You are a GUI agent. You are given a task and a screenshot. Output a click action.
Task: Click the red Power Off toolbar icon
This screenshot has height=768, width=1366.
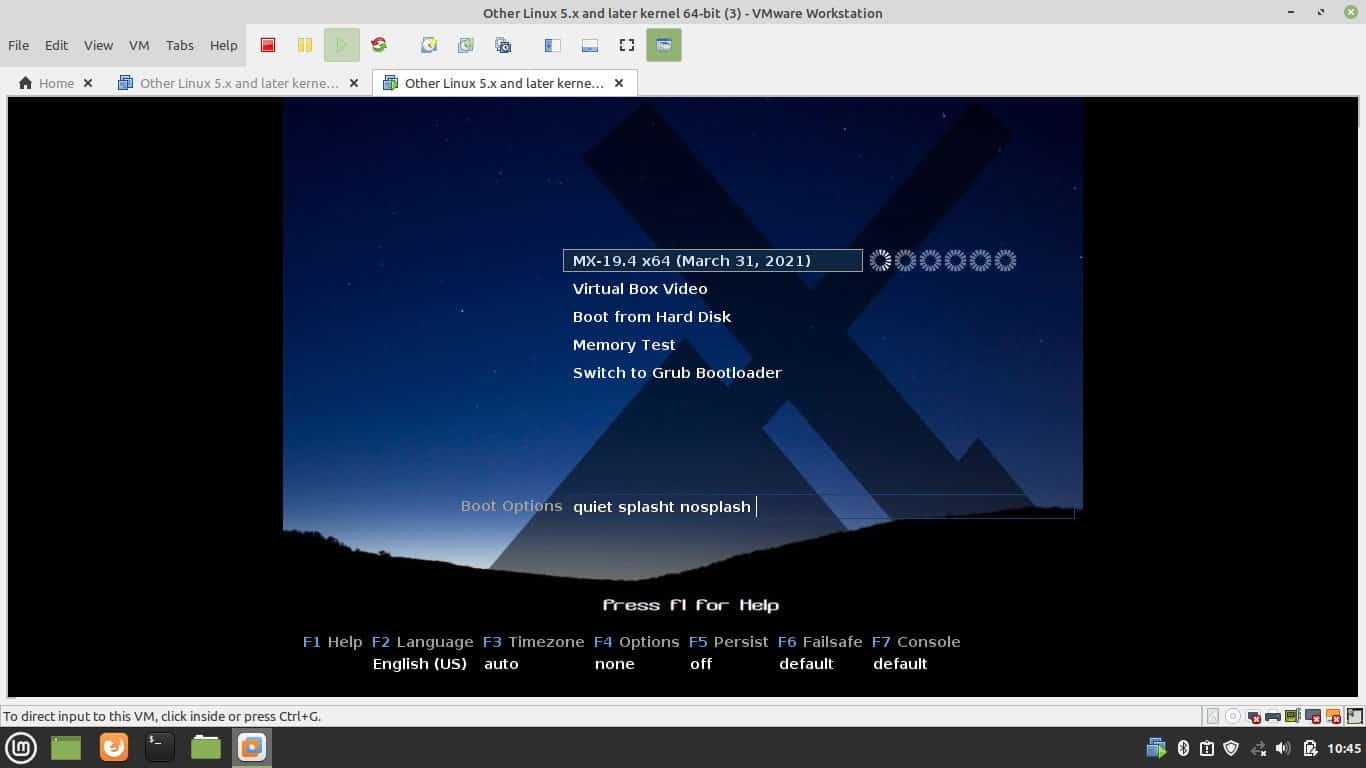(x=268, y=45)
